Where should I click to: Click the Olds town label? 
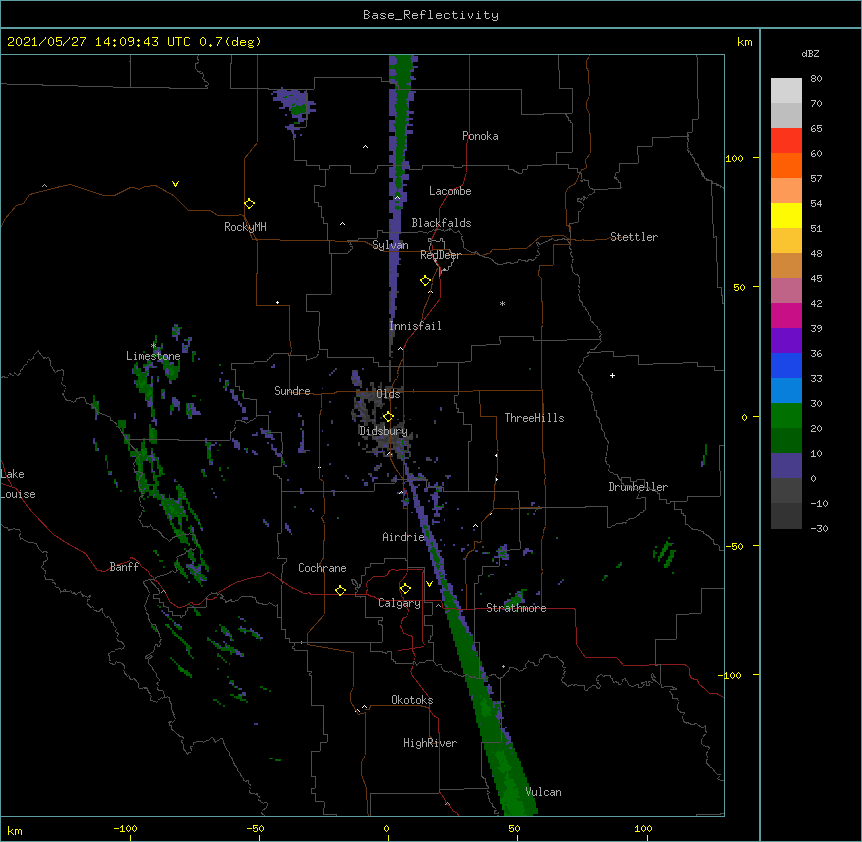click(388, 394)
